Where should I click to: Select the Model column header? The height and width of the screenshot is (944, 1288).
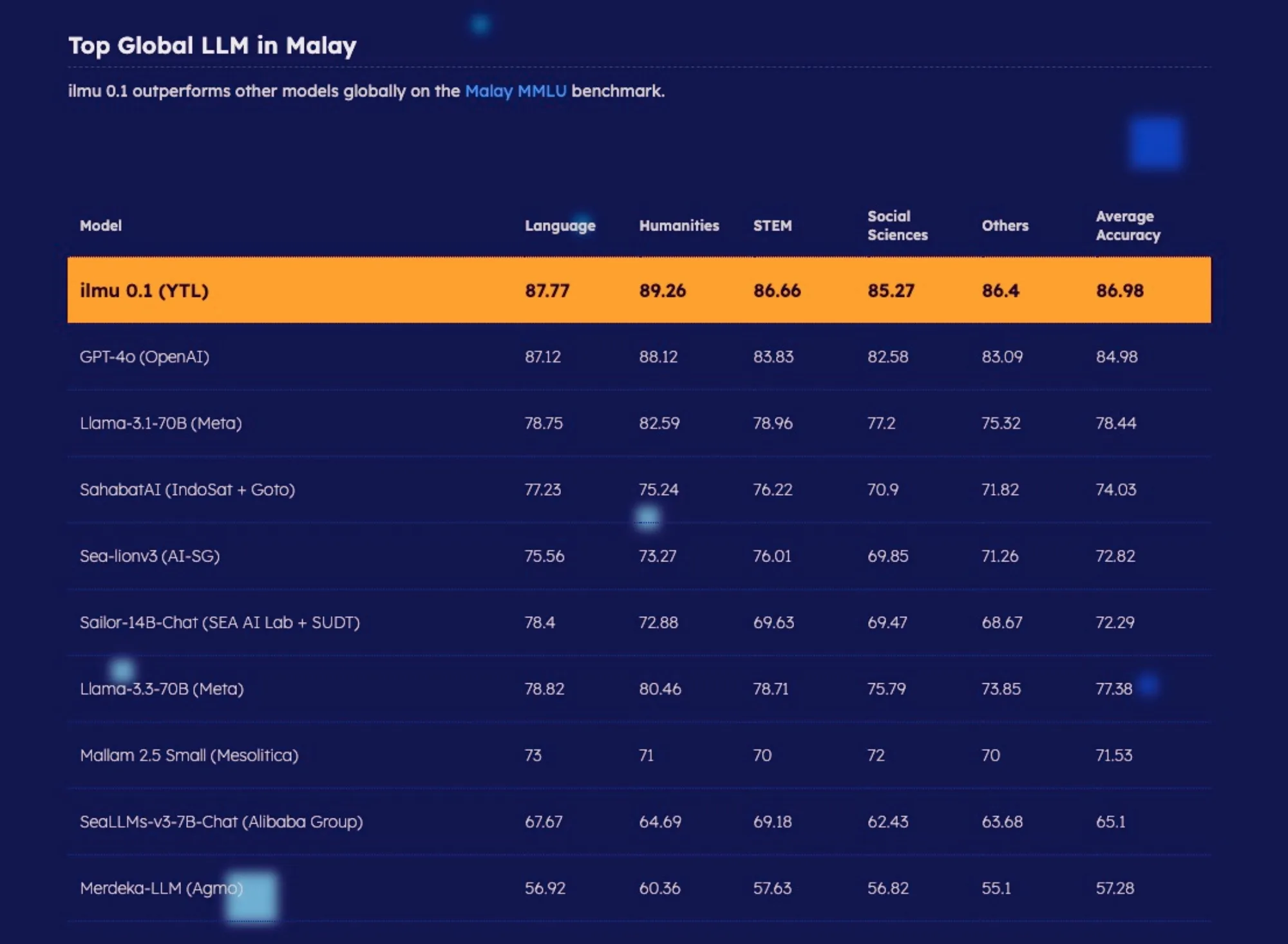click(x=100, y=225)
